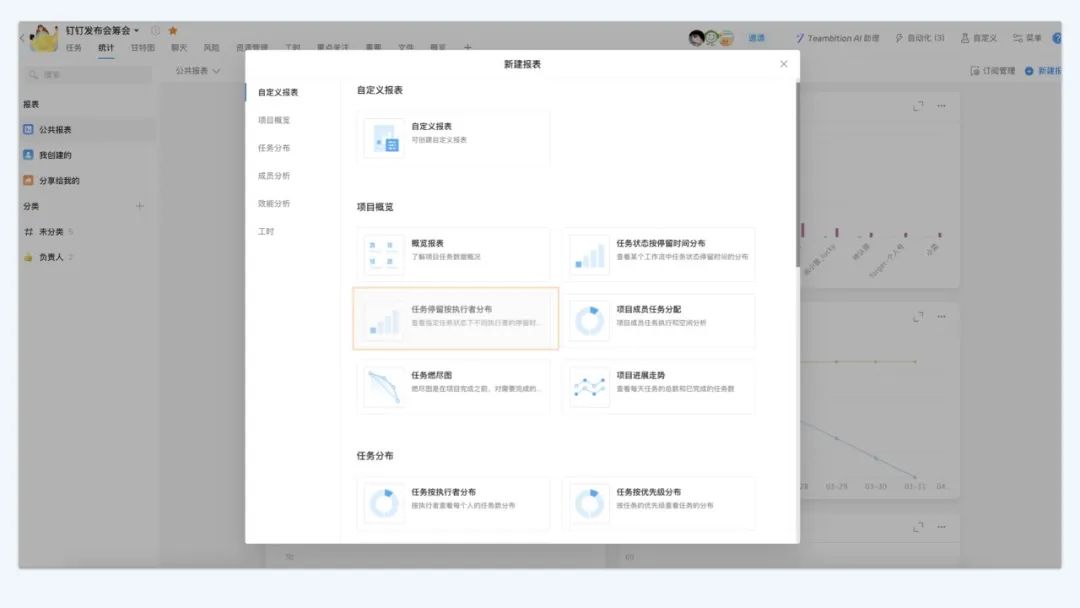
Task: Expand the chart to fullscreen
Action: click(918, 106)
